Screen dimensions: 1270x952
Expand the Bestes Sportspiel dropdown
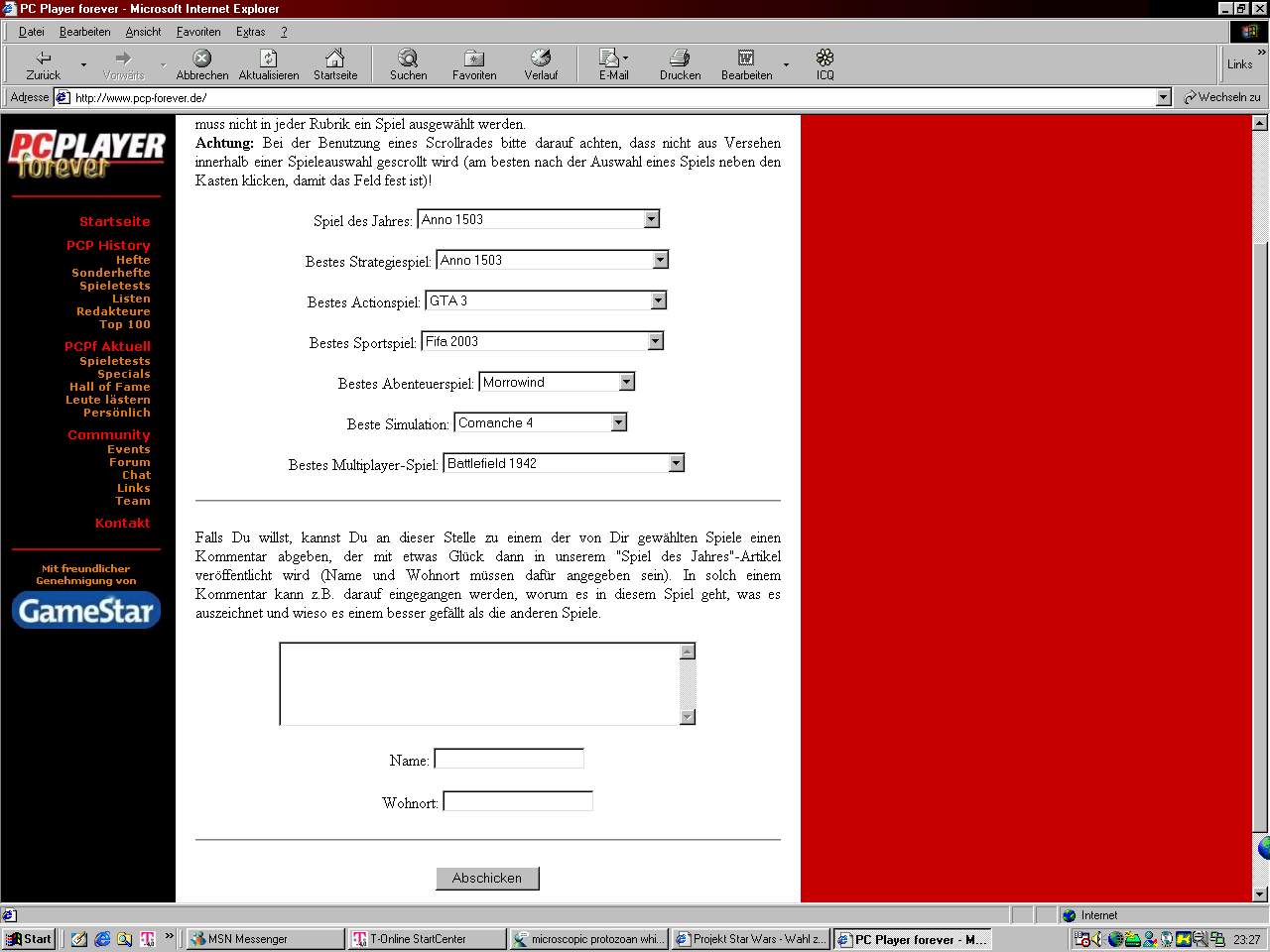click(x=655, y=341)
